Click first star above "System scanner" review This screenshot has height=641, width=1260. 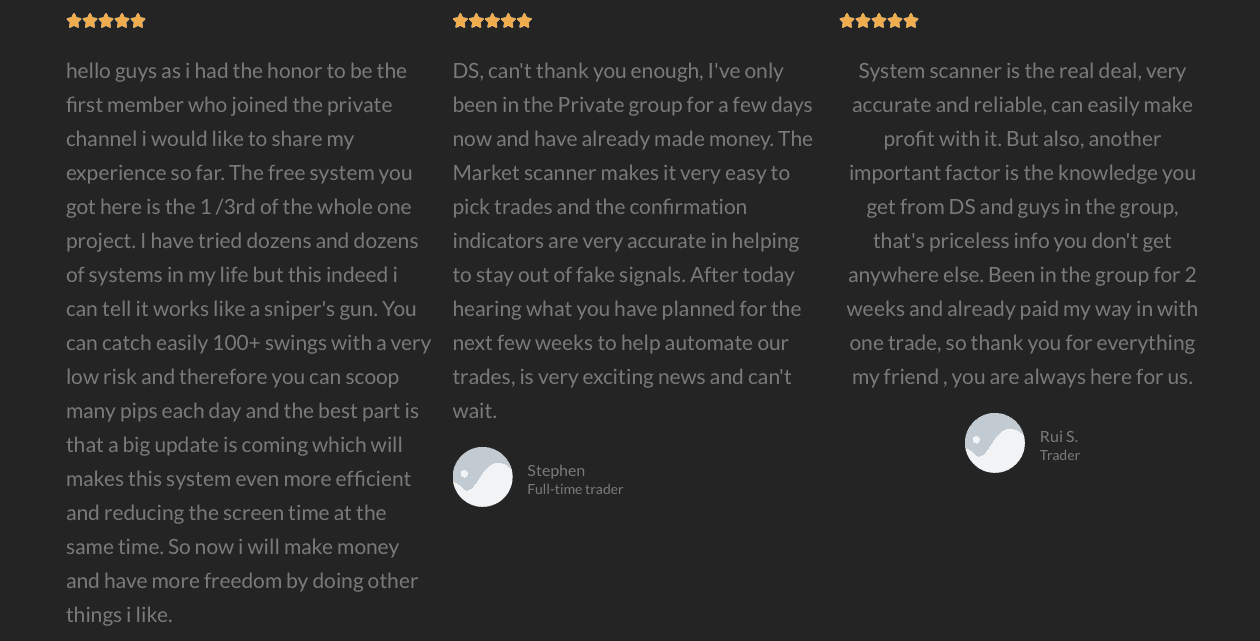[847, 21]
